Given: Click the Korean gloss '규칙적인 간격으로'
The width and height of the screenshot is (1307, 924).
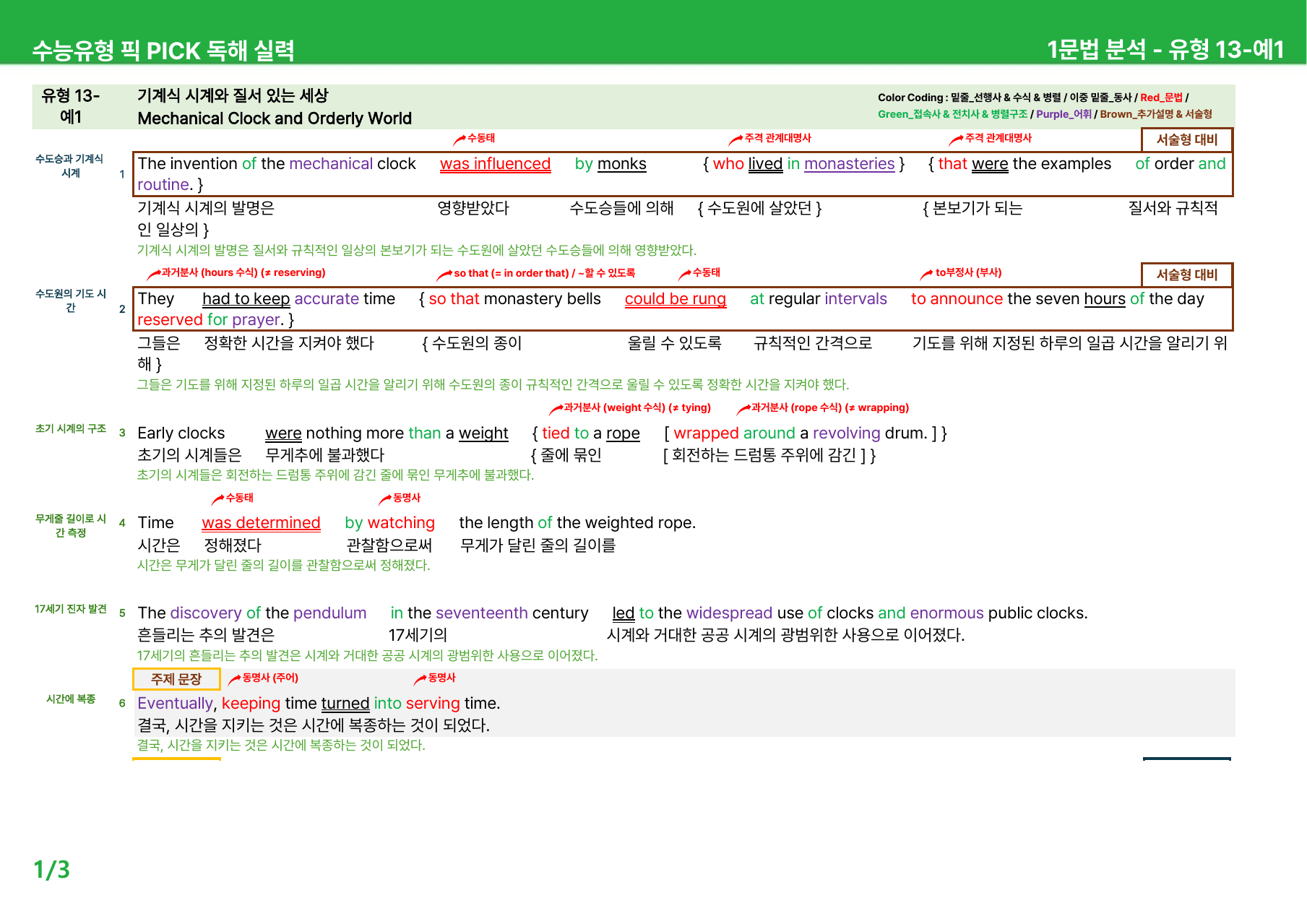Looking at the screenshot, I should point(813,343).
